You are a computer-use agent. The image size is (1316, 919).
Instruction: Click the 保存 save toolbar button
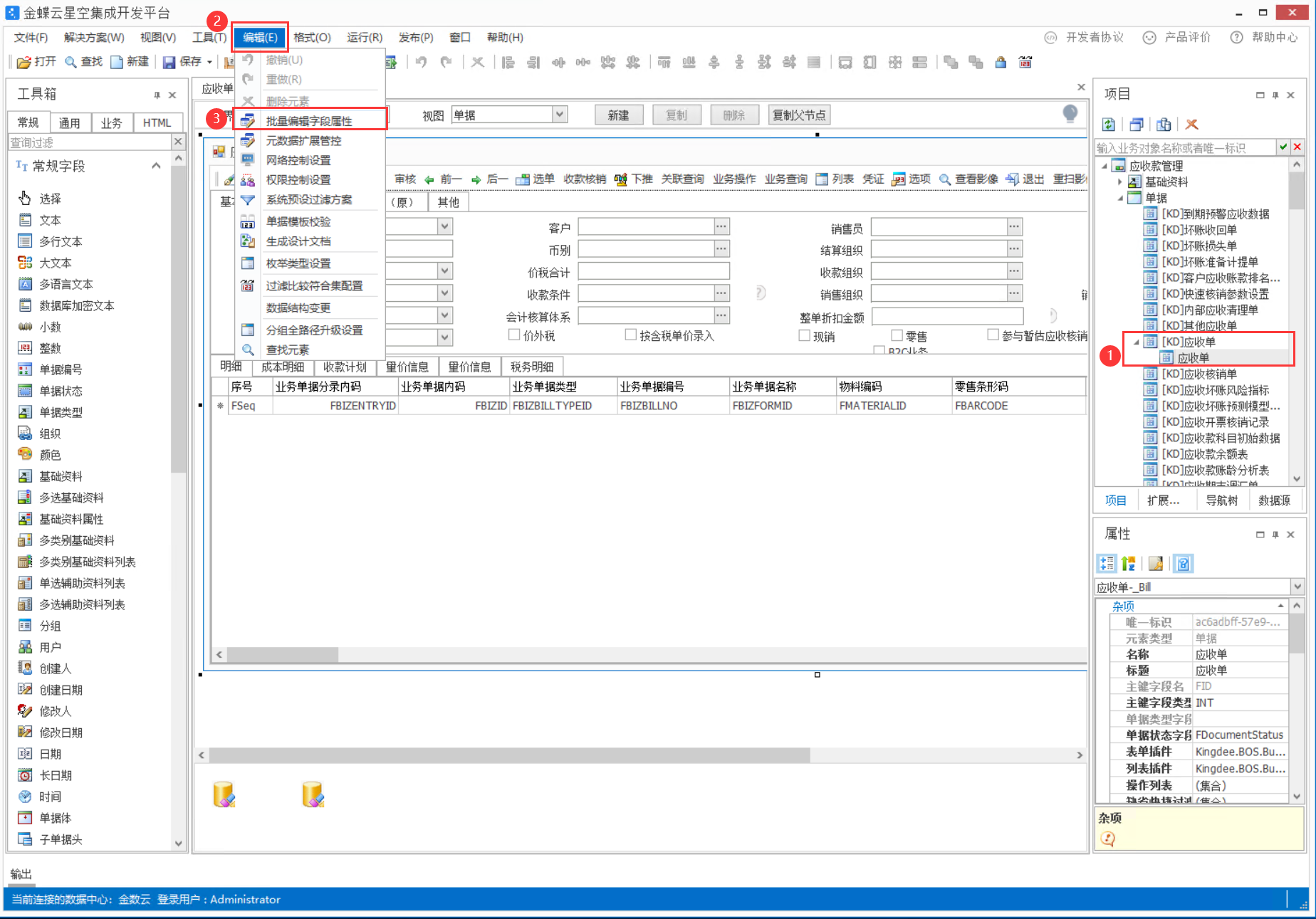click(x=182, y=62)
